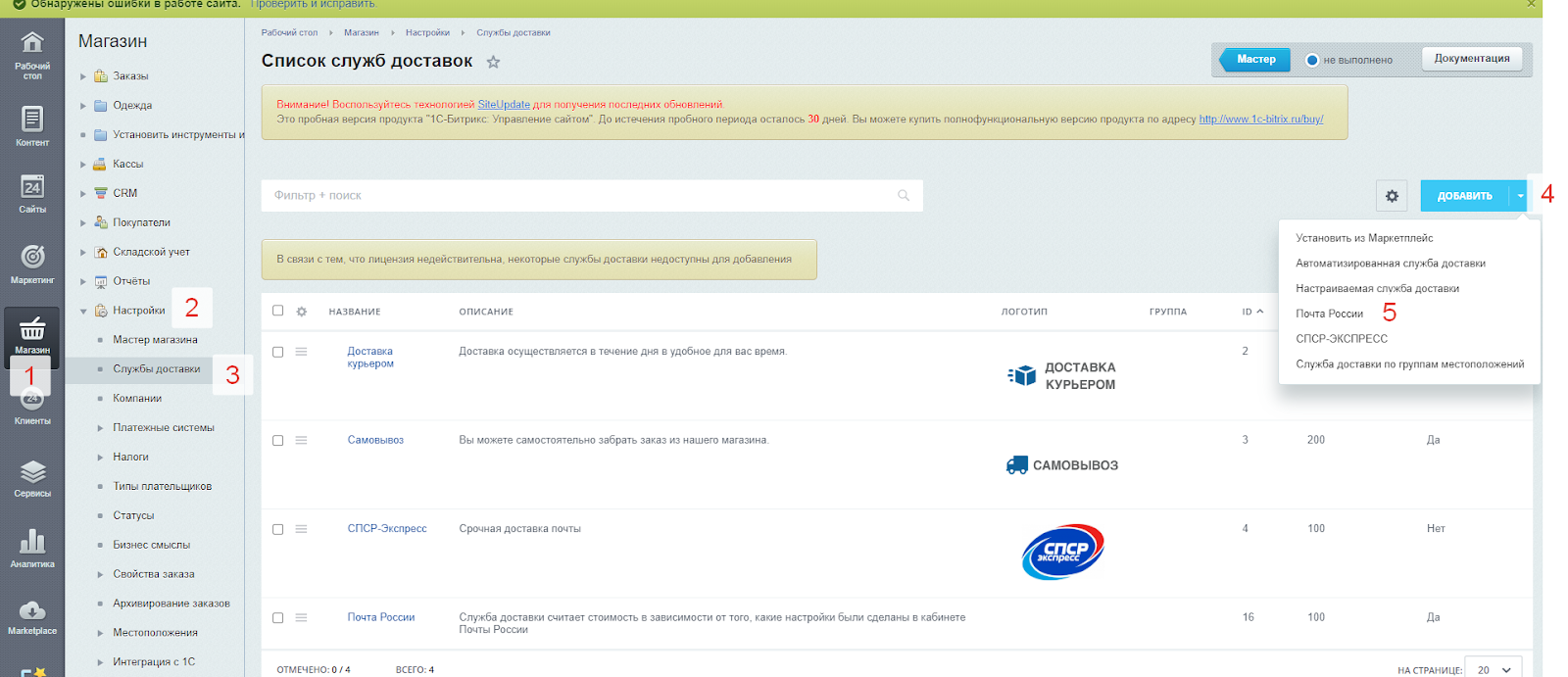Select Мастер магазина in the tree
The height and width of the screenshot is (677, 1568).
155,340
